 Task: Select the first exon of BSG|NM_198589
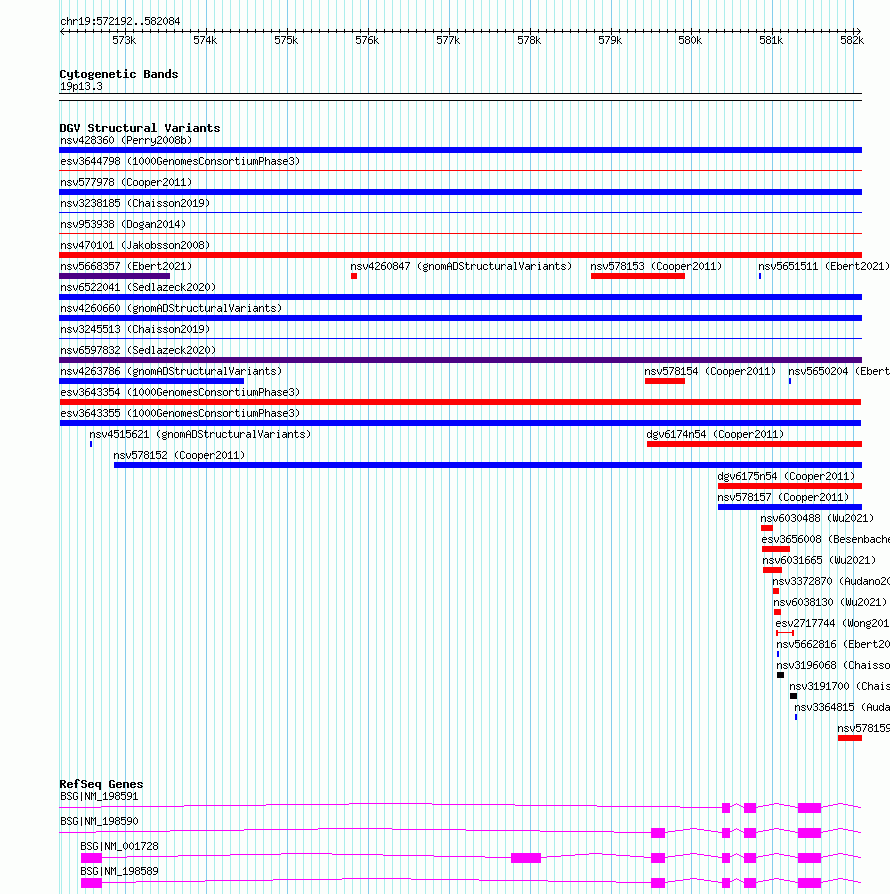(91, 883)
